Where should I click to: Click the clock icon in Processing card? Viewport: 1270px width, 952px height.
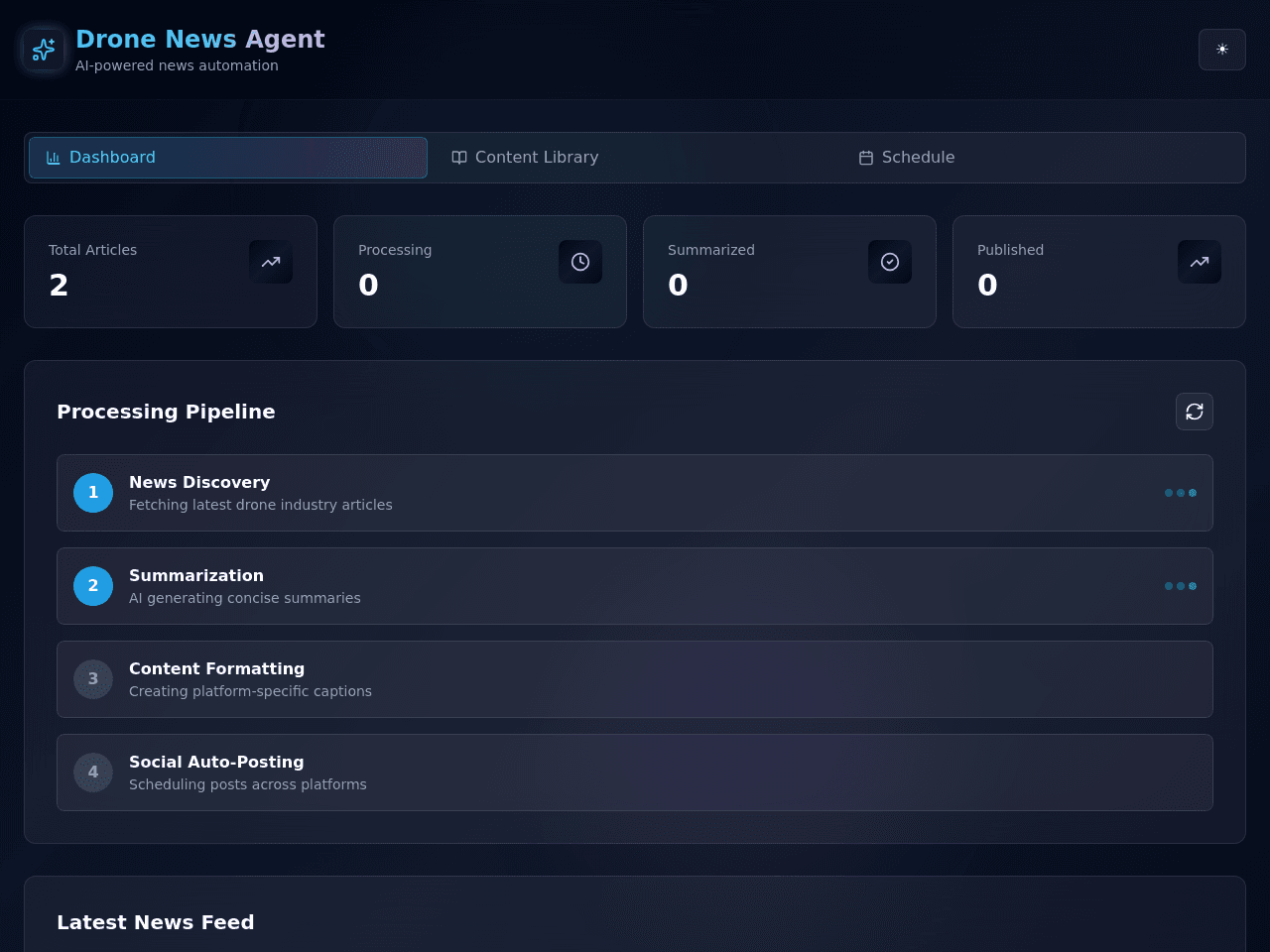pyautogui.click(x=580, y=262)
